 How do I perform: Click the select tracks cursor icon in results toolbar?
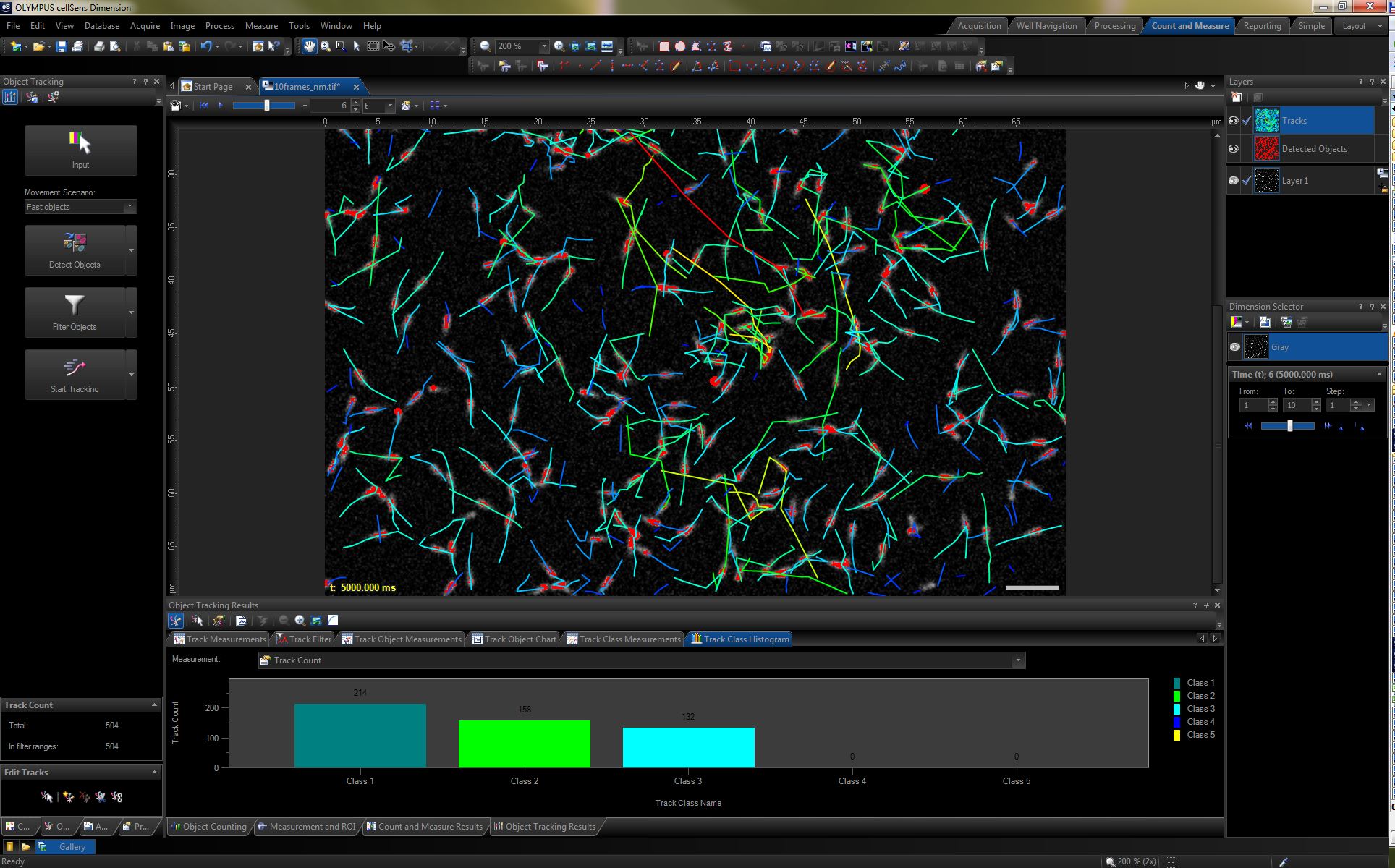click(197, 621)
